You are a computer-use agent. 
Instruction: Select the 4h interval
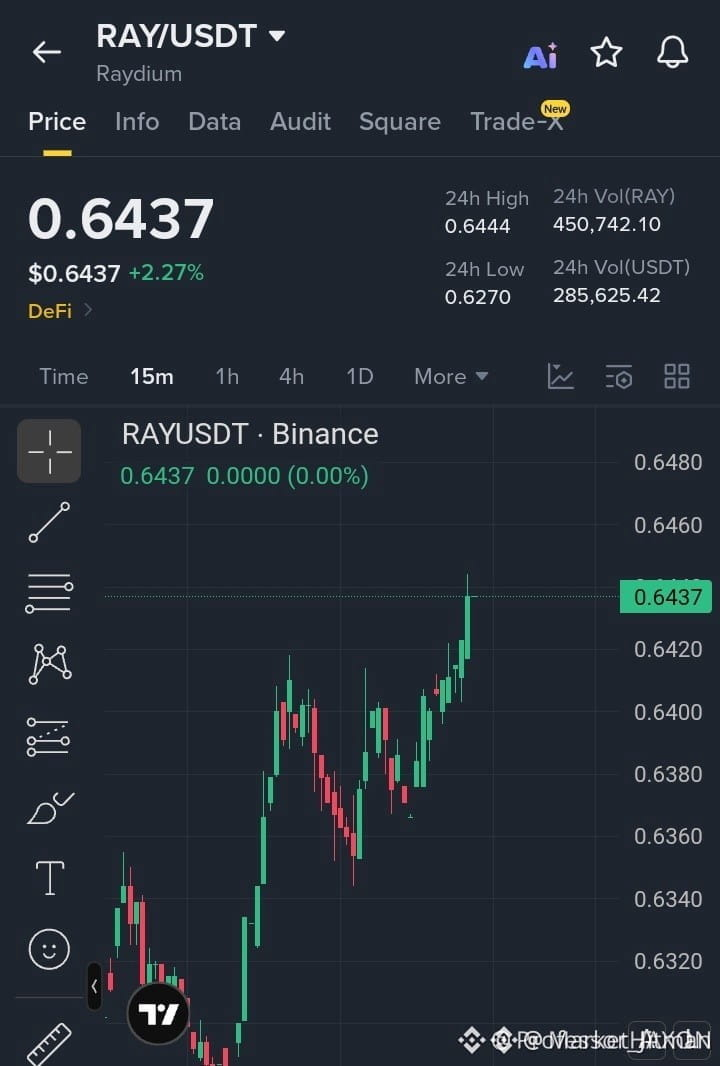(x=291, y=377)
